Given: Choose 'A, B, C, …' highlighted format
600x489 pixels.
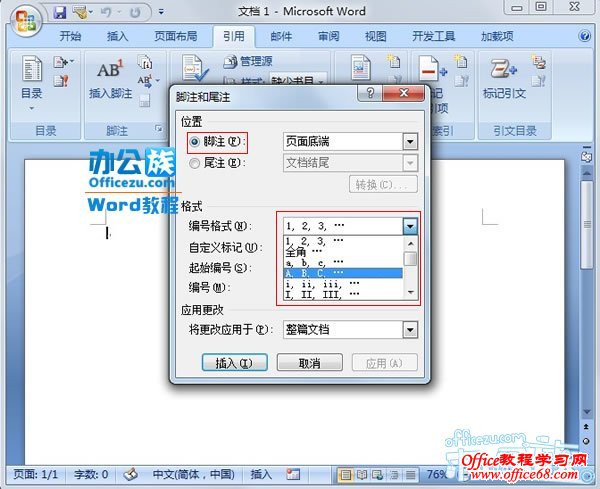Looking at the screenshot, I should pos(343,273).
